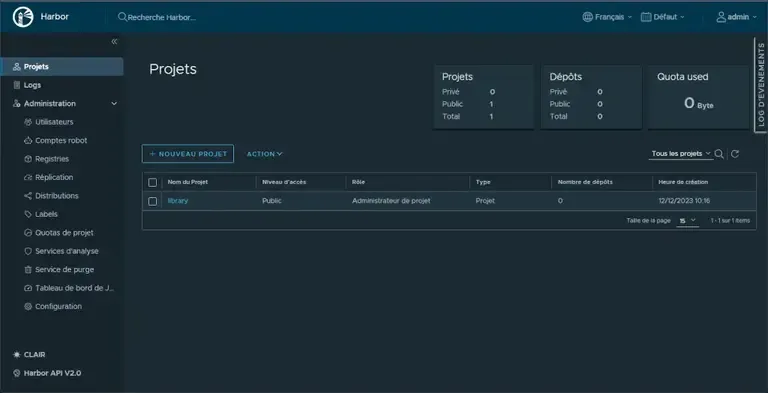Click the NOUVEAU PROJET button
Image resolution: width=768 pixels, height=393 pixels.
point(188,154)
